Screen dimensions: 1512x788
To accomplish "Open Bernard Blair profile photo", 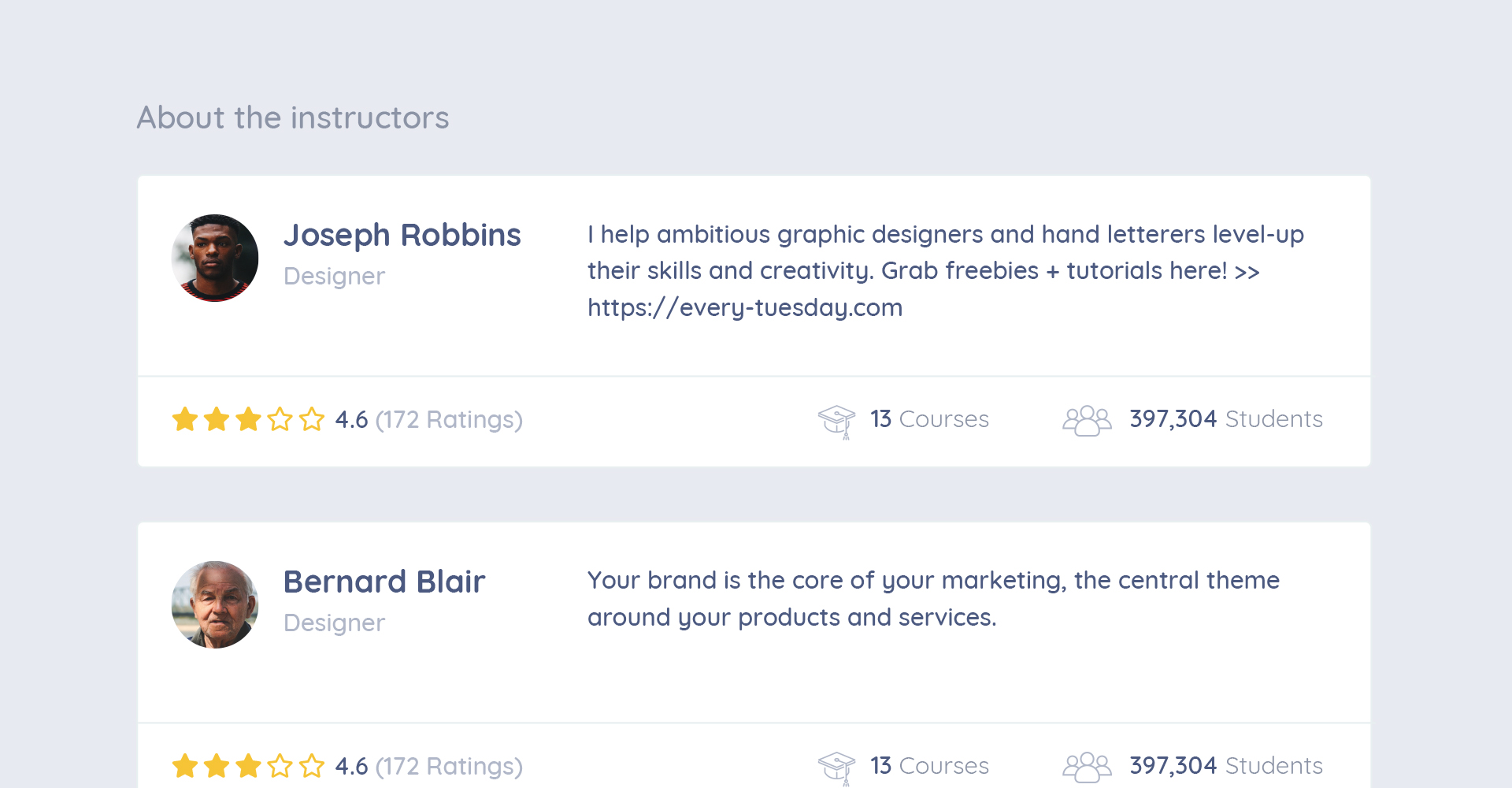I will pyautogui.click(x=215, y=604).
